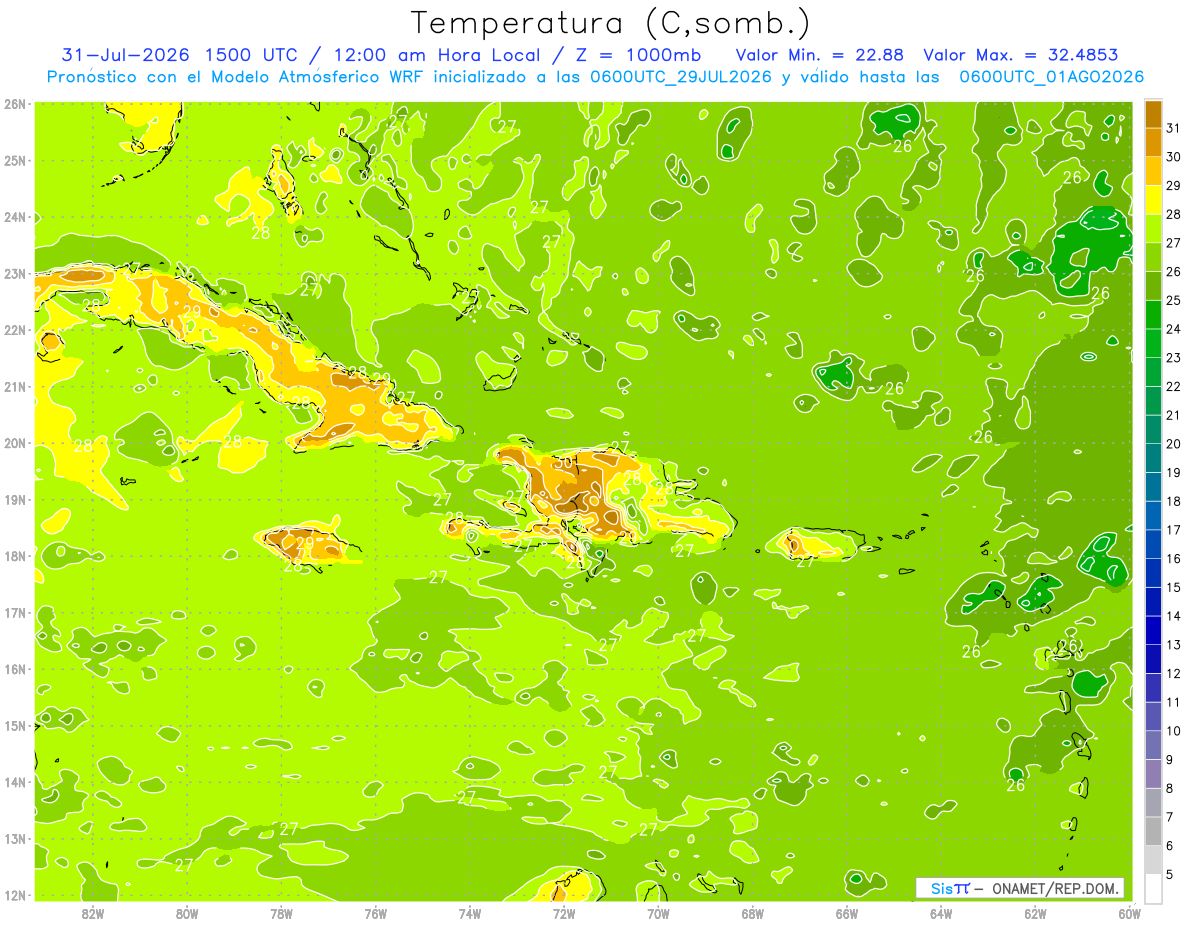Click the 17N latitude axis label

(x=15, y=612)
